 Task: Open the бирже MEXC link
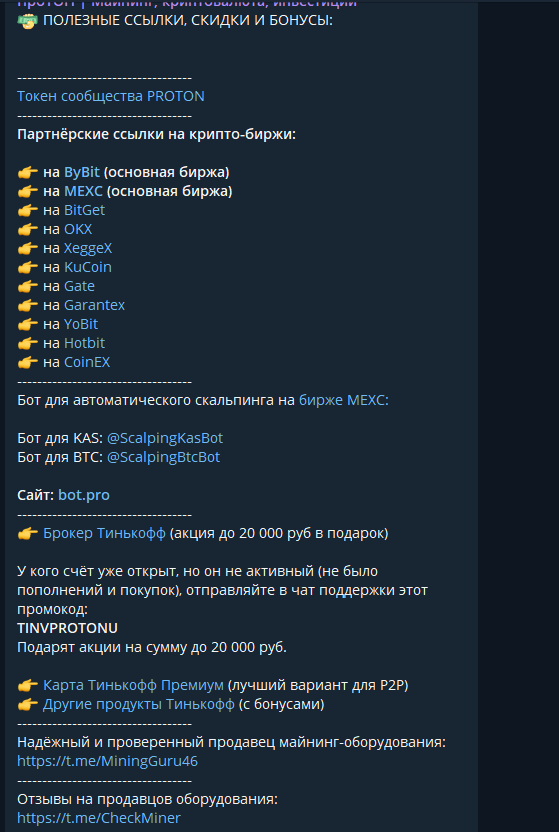(344, 400)
